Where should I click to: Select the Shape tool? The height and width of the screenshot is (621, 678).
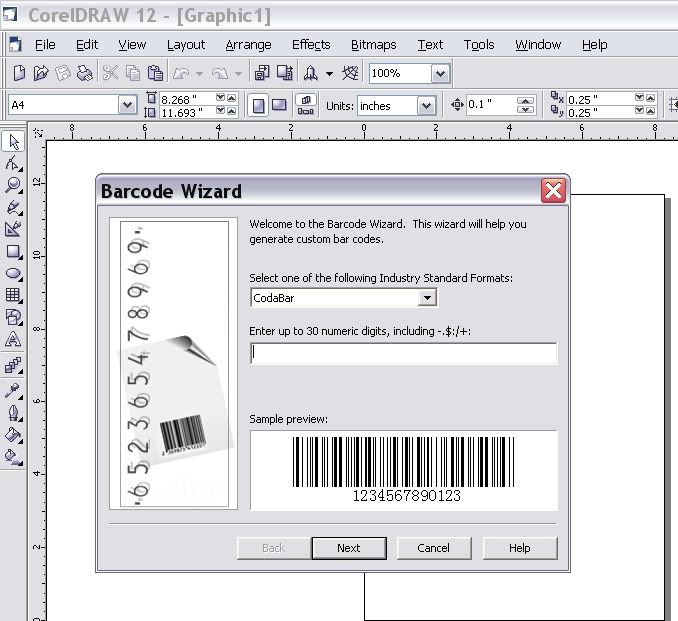pyautogui.click(x=13, y=163)
